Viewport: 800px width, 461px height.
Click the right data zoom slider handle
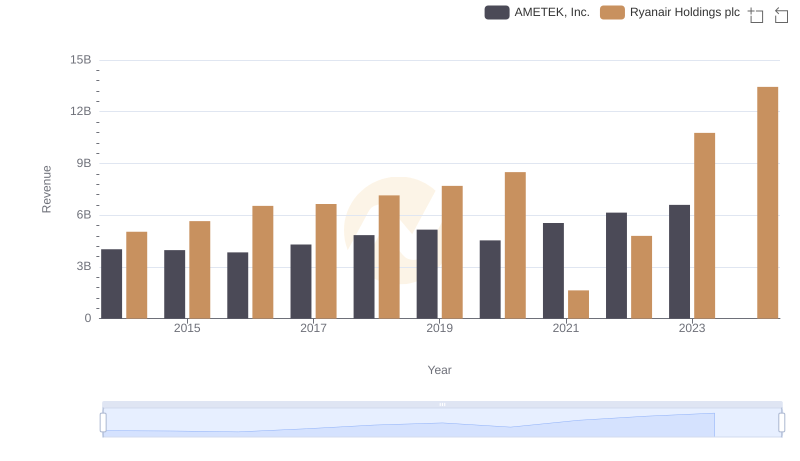[x=782, y=422]
